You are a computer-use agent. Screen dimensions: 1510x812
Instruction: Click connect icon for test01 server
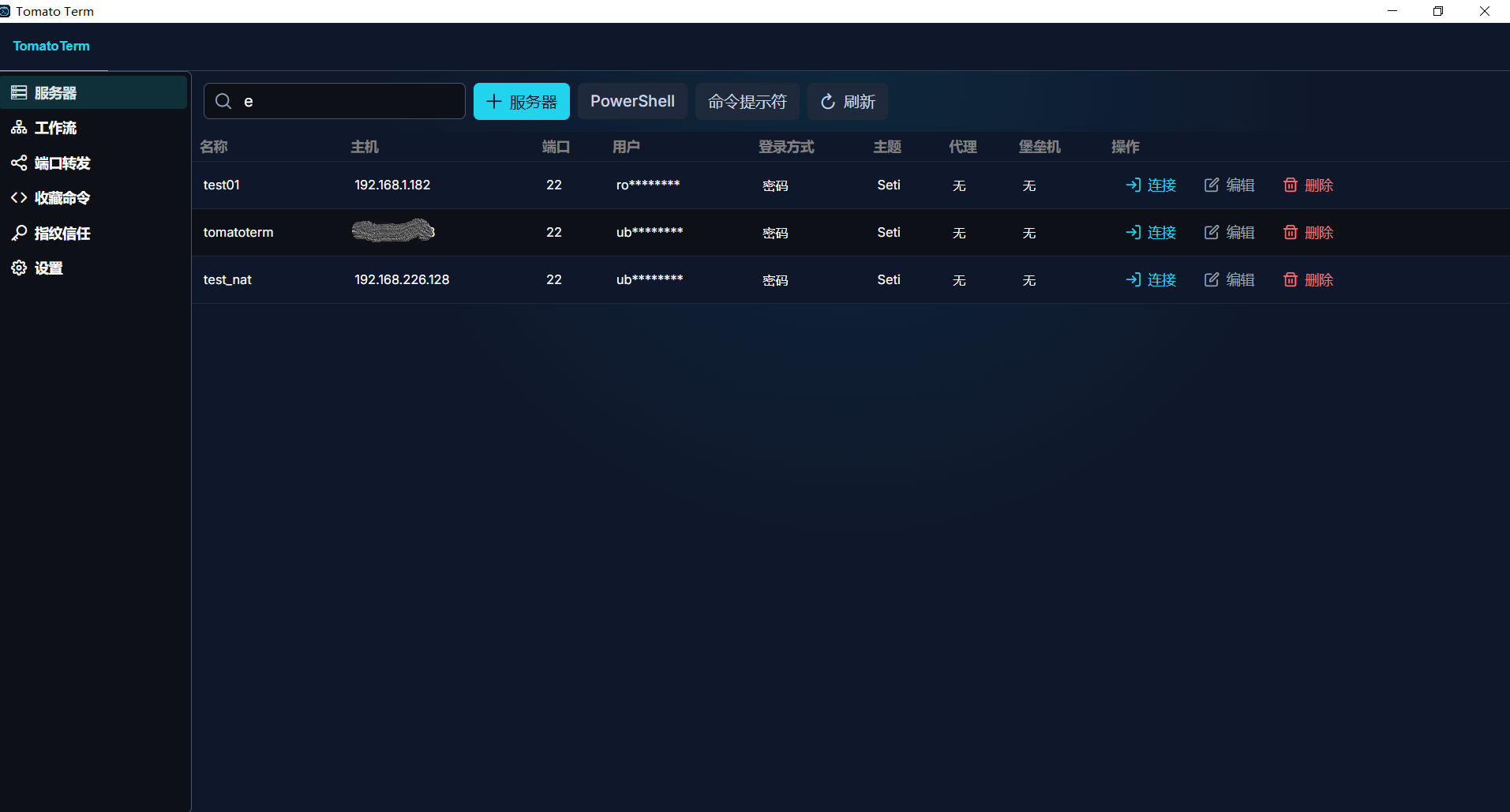(1133, 185)
